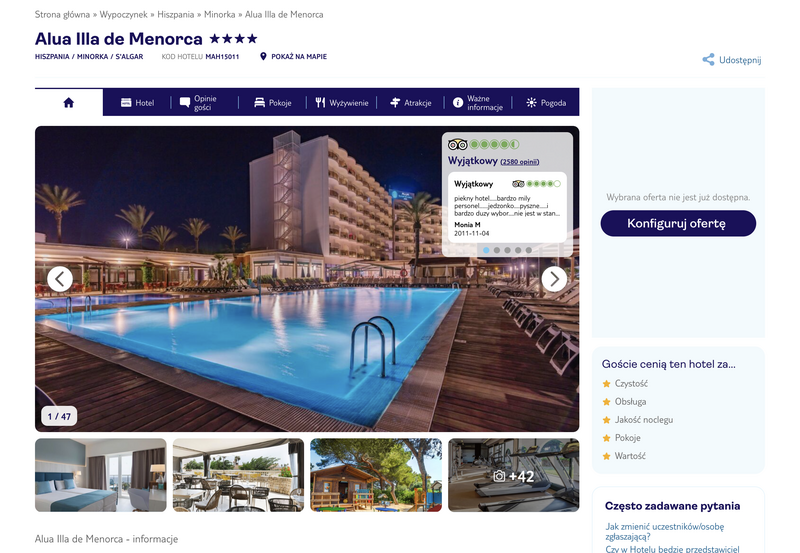Open the 2580 opinii link
Image resolution: width=800 pixels, height=553 pixels.
point(519,162)
